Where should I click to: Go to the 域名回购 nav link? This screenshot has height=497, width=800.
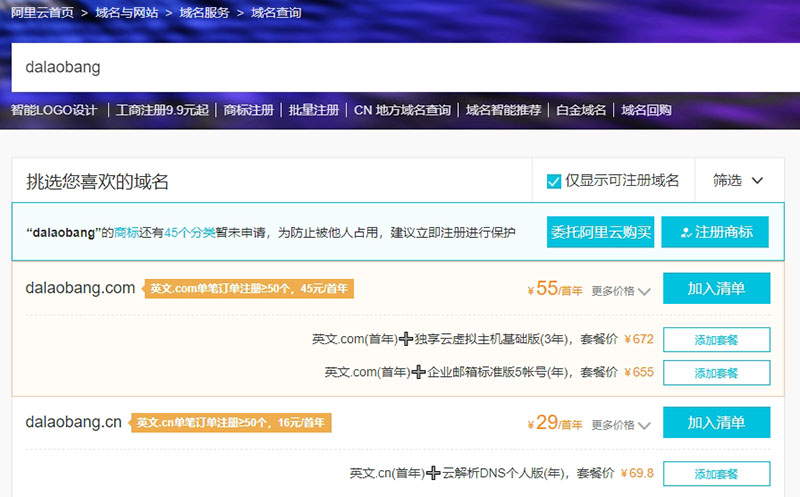(x=646, y=110)
